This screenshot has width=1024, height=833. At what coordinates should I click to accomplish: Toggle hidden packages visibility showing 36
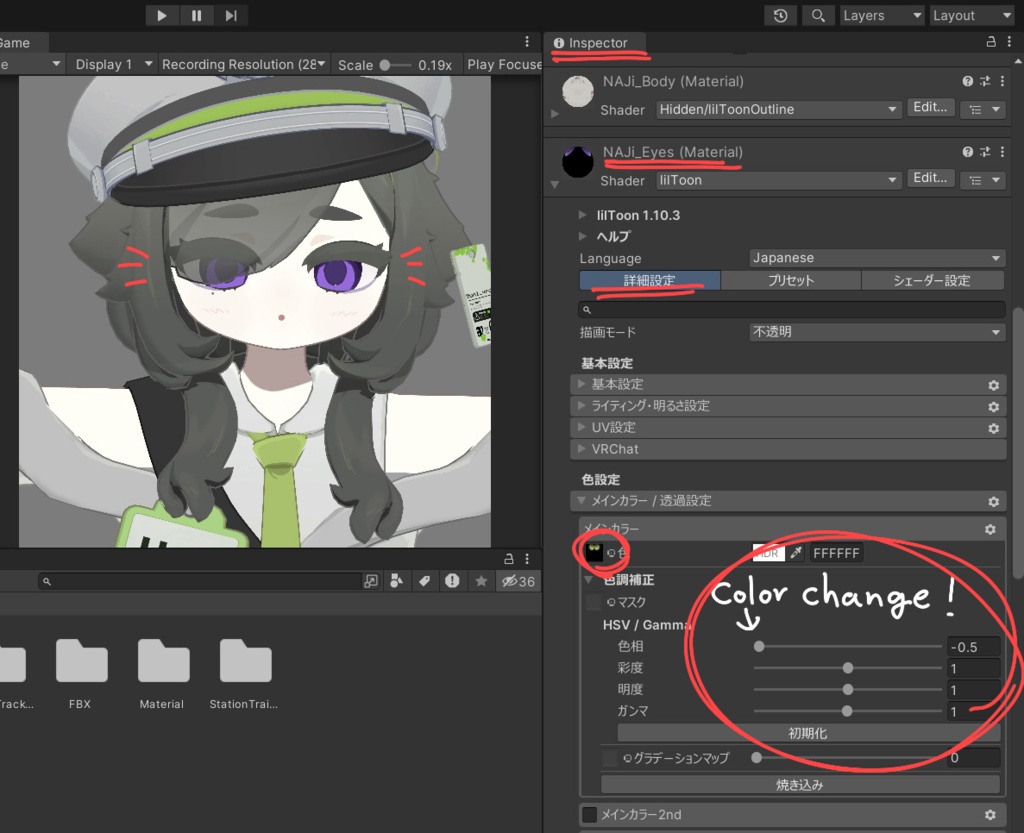click(x=519, y=581)
